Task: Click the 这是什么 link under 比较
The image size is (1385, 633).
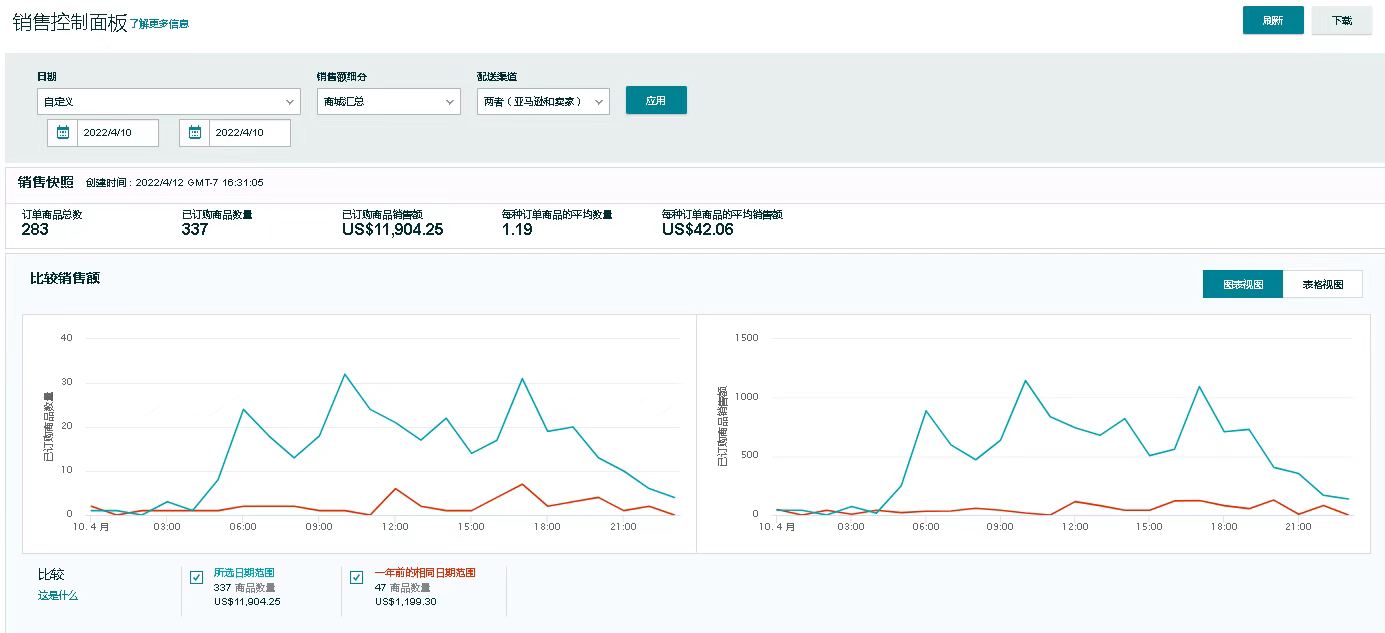Action: pos(58,595)
